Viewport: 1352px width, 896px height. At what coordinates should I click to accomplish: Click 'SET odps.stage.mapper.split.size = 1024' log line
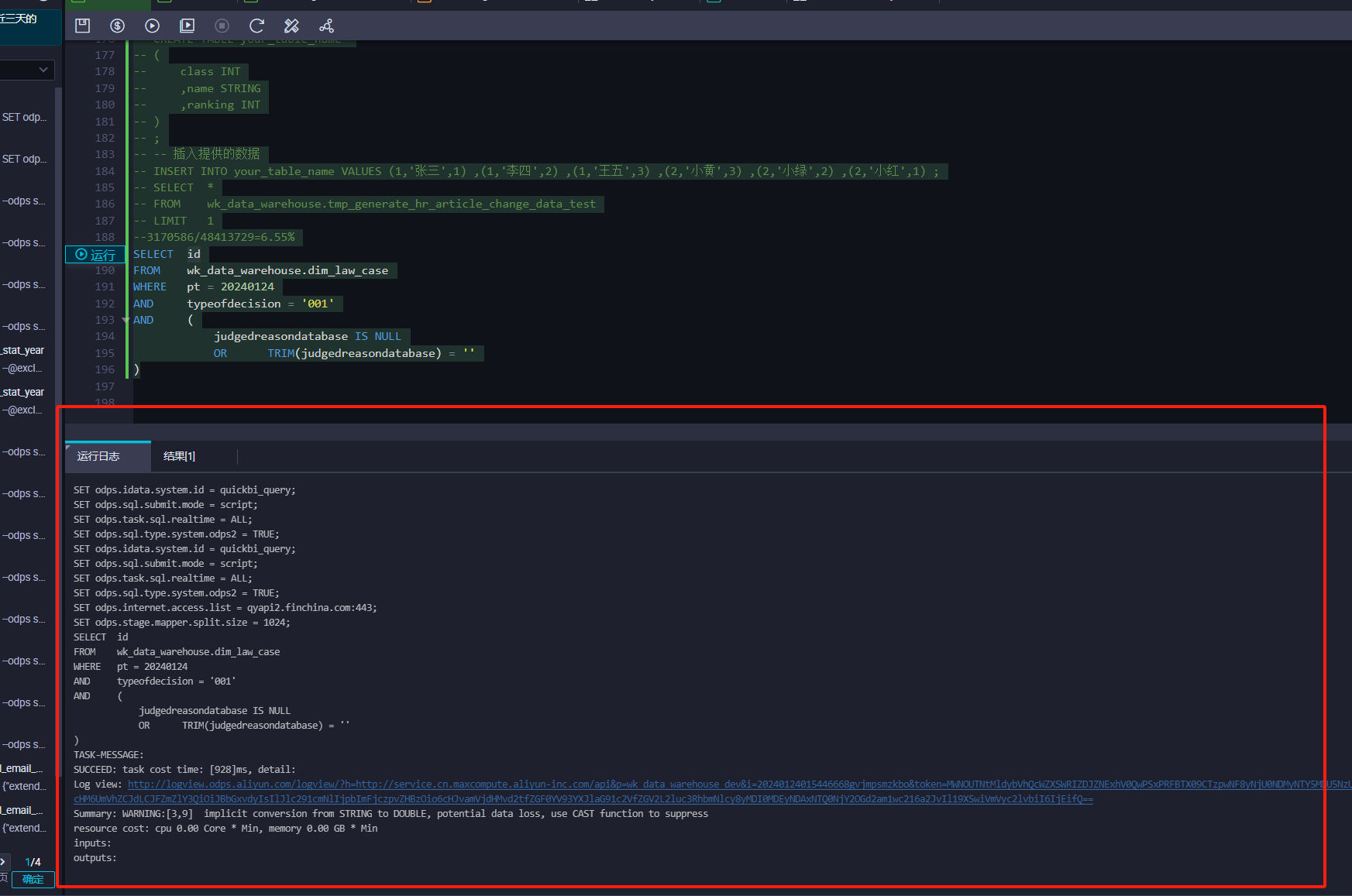click(x=182, y=623)
